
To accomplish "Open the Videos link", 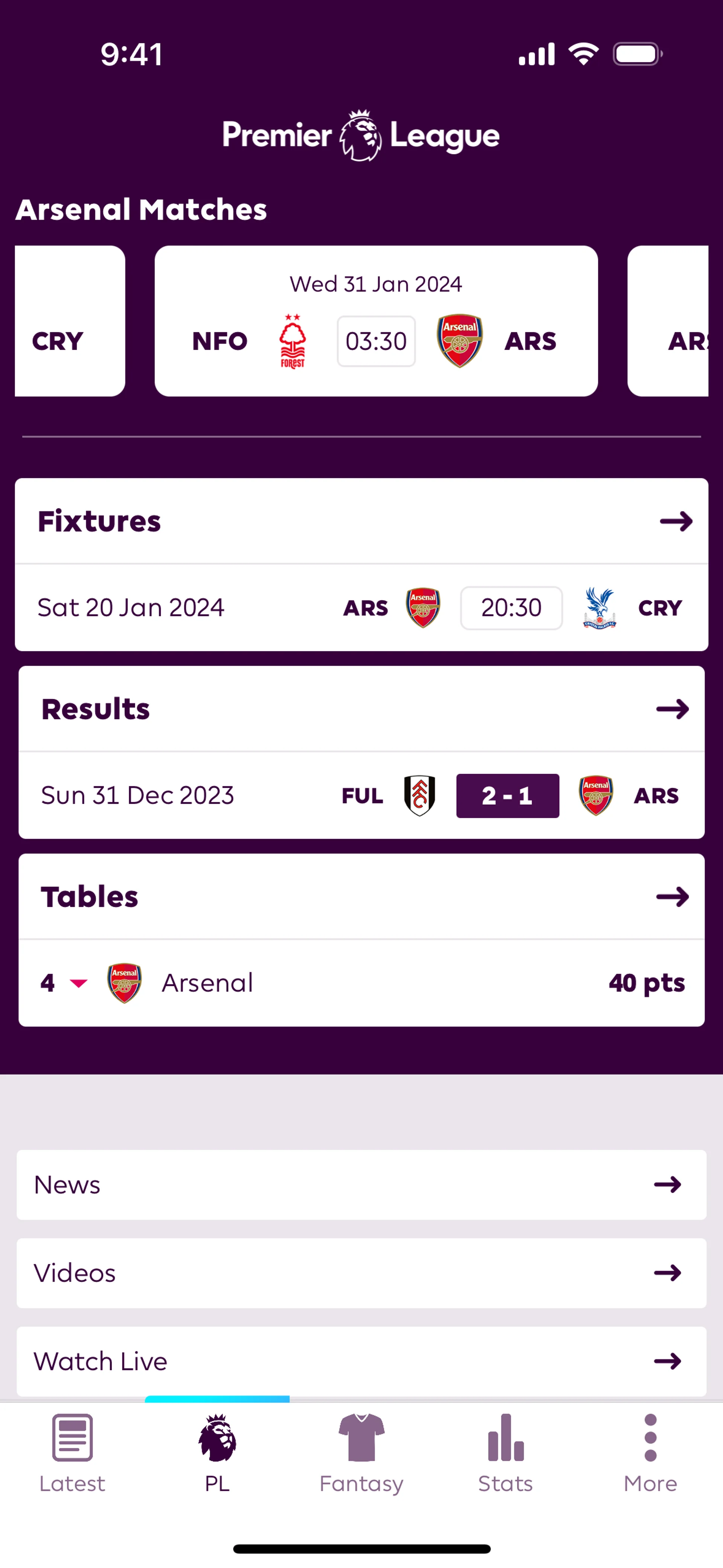I will (x=361, y=1273).
